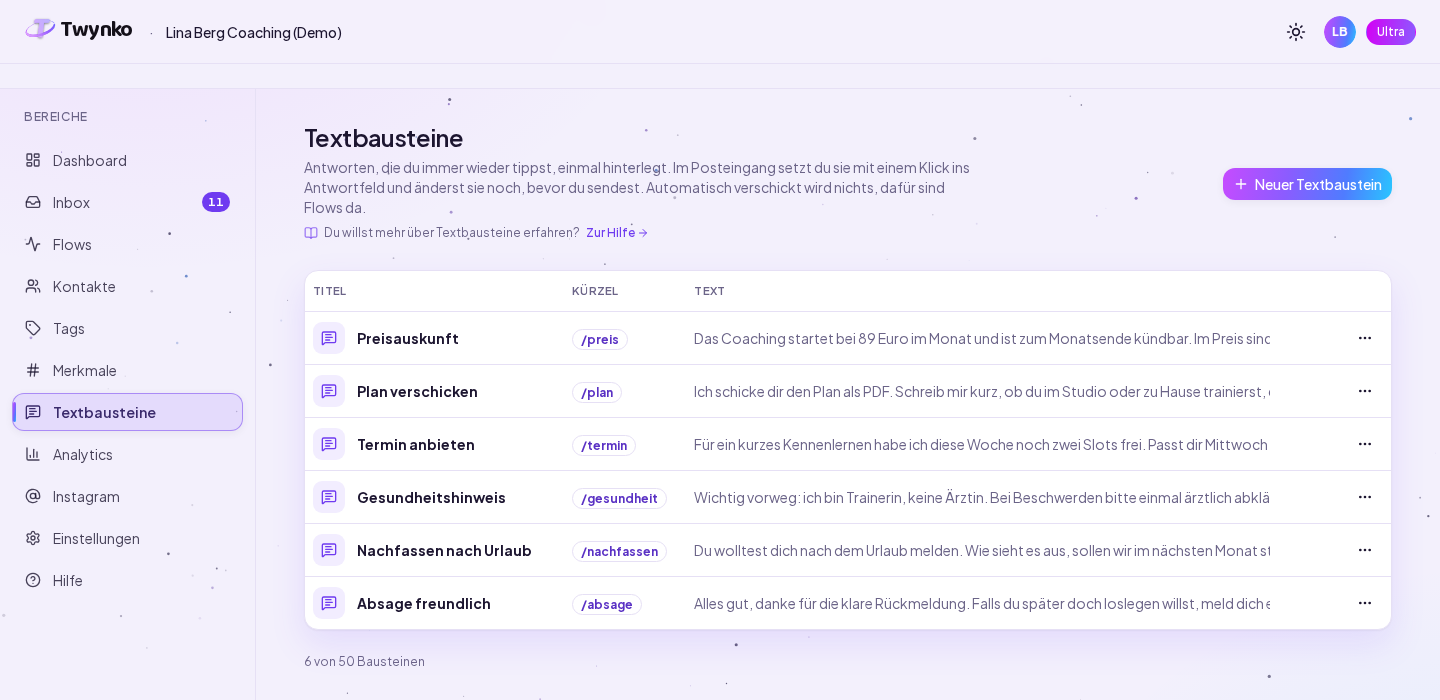Open more options for Termin anbieten

click(1365, 444)
